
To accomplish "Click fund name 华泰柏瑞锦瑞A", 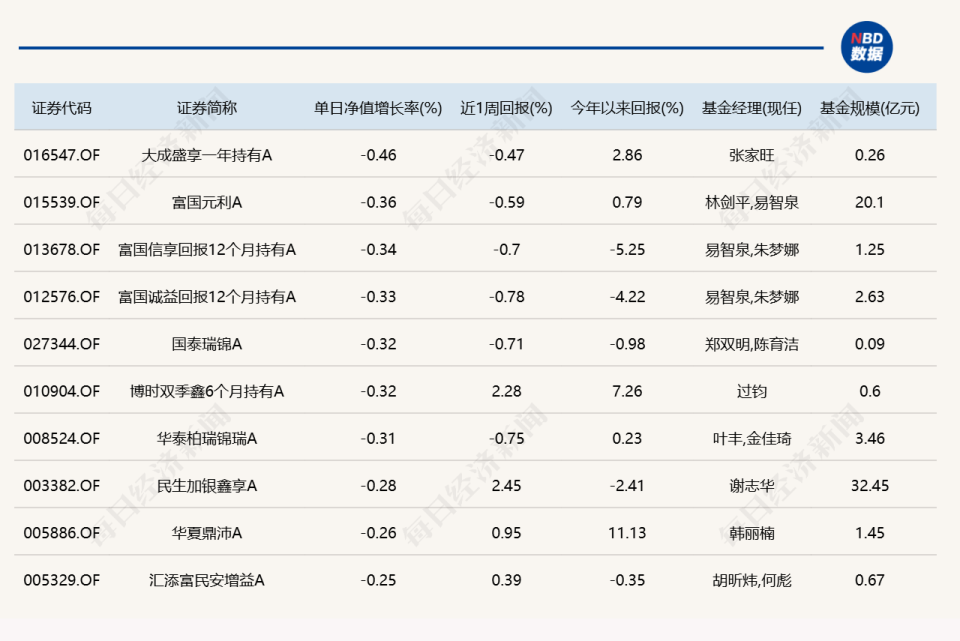I will 207,438.
